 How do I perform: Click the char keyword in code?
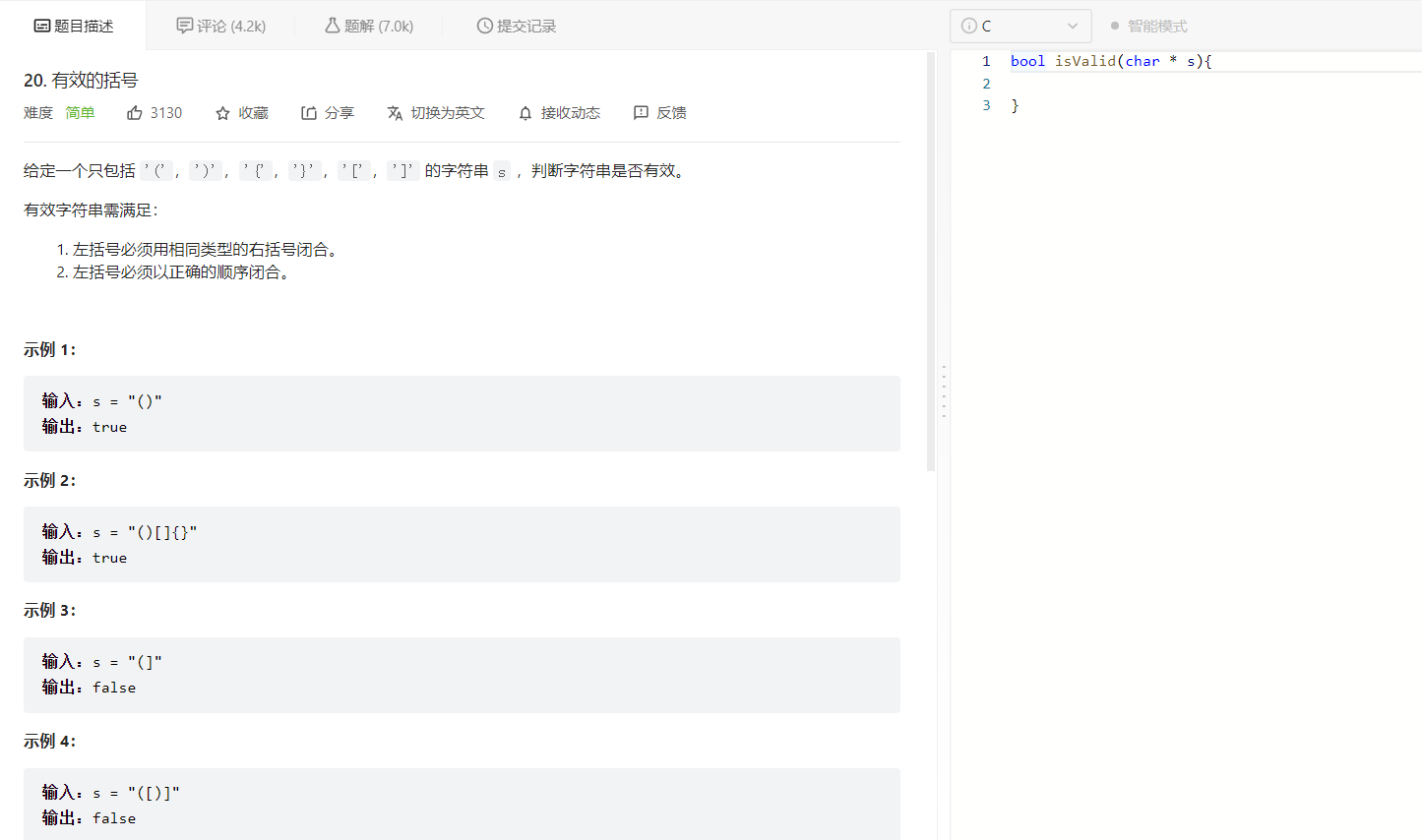click(1143, 61)
